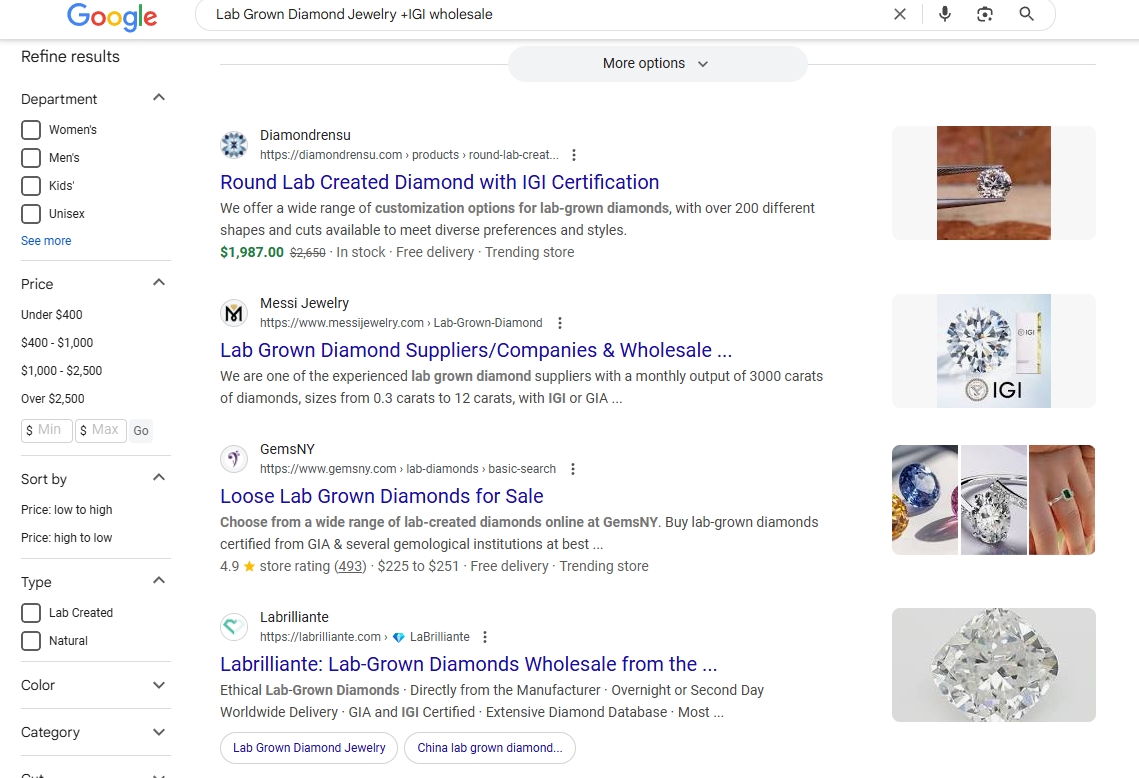Viewport: 1139px width, 778px height.
Task: Open Messi Jewelry result three-dot menu
Action: click(x=559, y=323)
